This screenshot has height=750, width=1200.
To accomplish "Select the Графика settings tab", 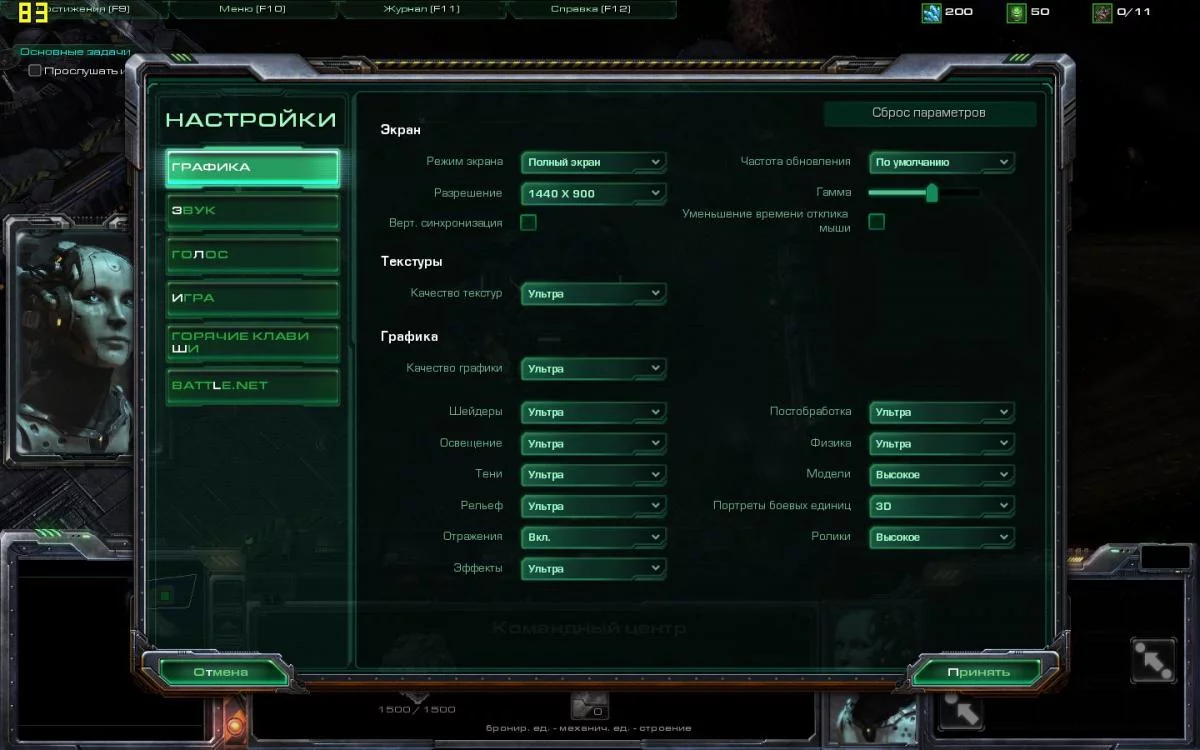I will [253, 168].
